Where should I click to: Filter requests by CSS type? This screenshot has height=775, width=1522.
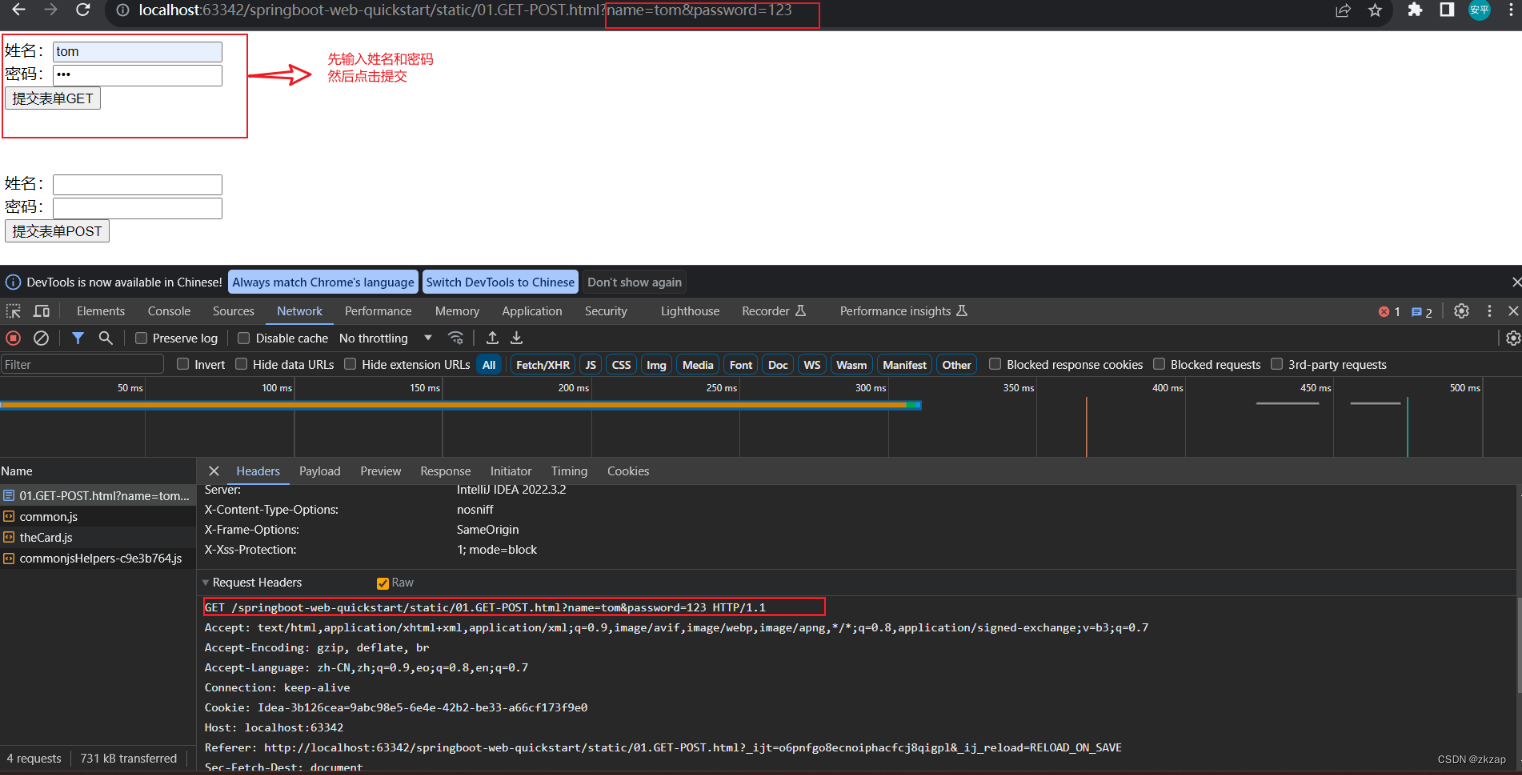(621, 365)
